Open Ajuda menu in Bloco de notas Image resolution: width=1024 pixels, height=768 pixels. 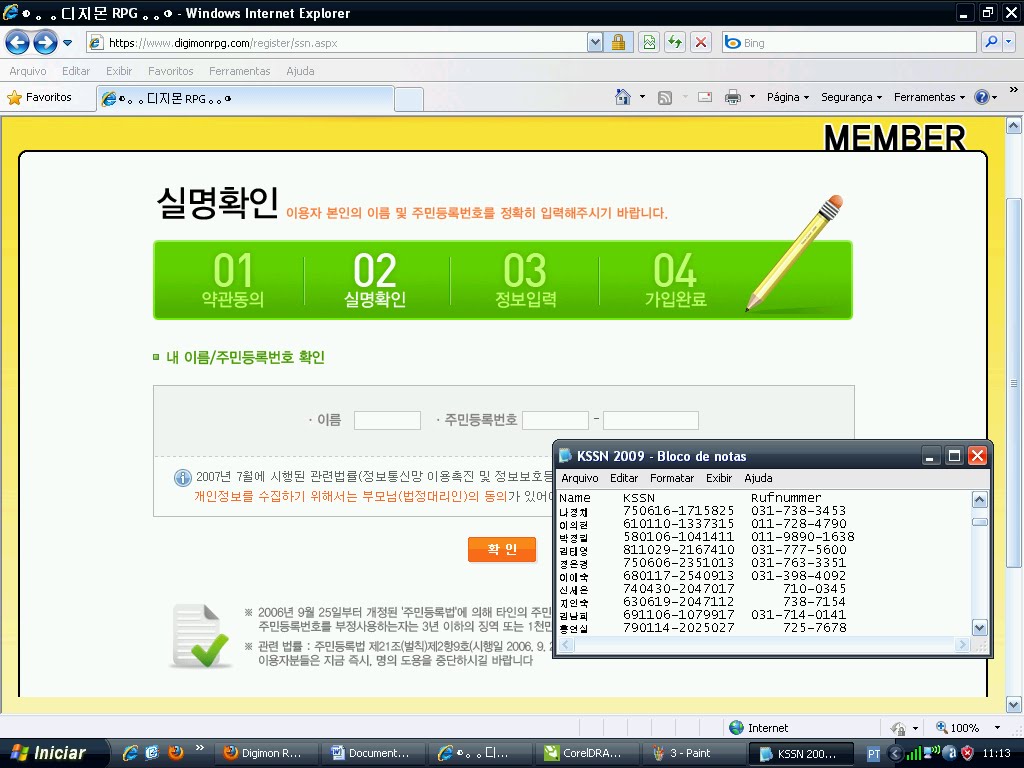click(x=758, y=478)
